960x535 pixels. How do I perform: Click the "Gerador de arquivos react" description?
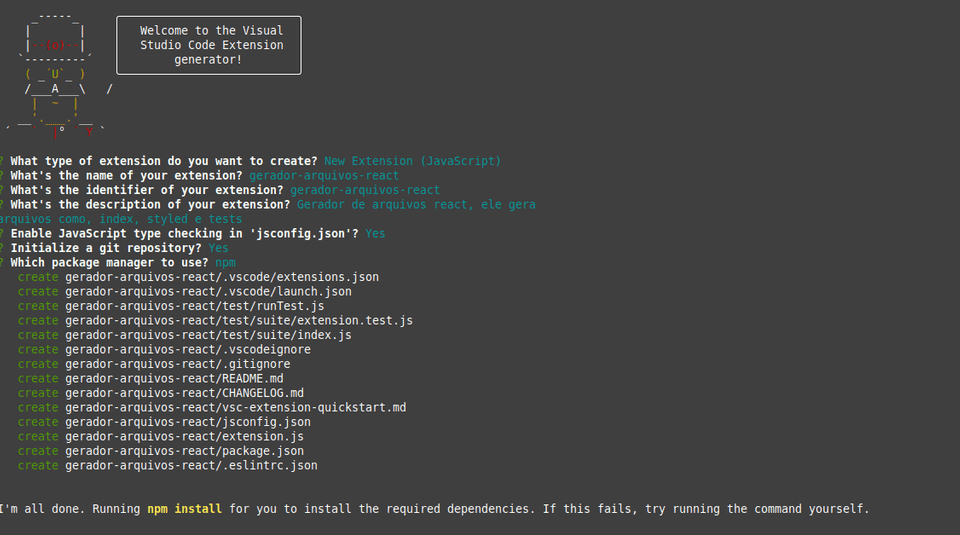click(416, 205)
